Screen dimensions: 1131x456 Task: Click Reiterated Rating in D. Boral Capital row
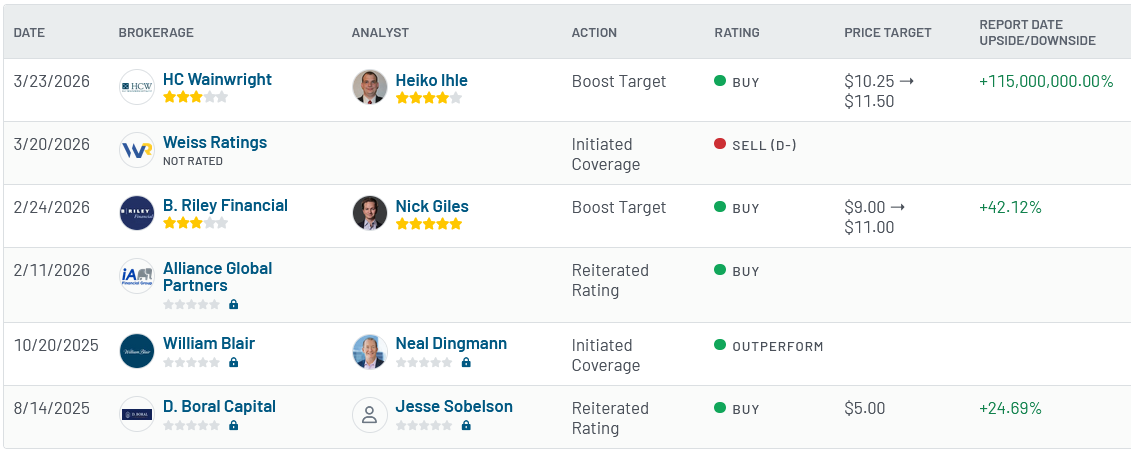point(610,418)
